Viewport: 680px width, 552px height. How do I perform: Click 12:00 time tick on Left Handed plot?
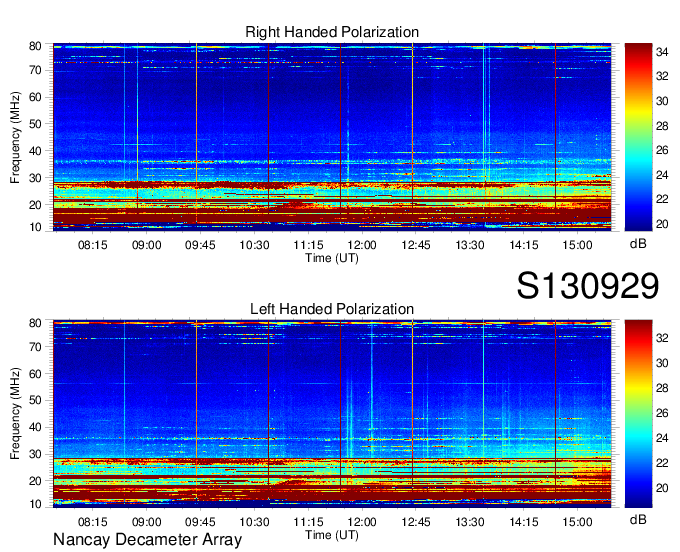362,522
